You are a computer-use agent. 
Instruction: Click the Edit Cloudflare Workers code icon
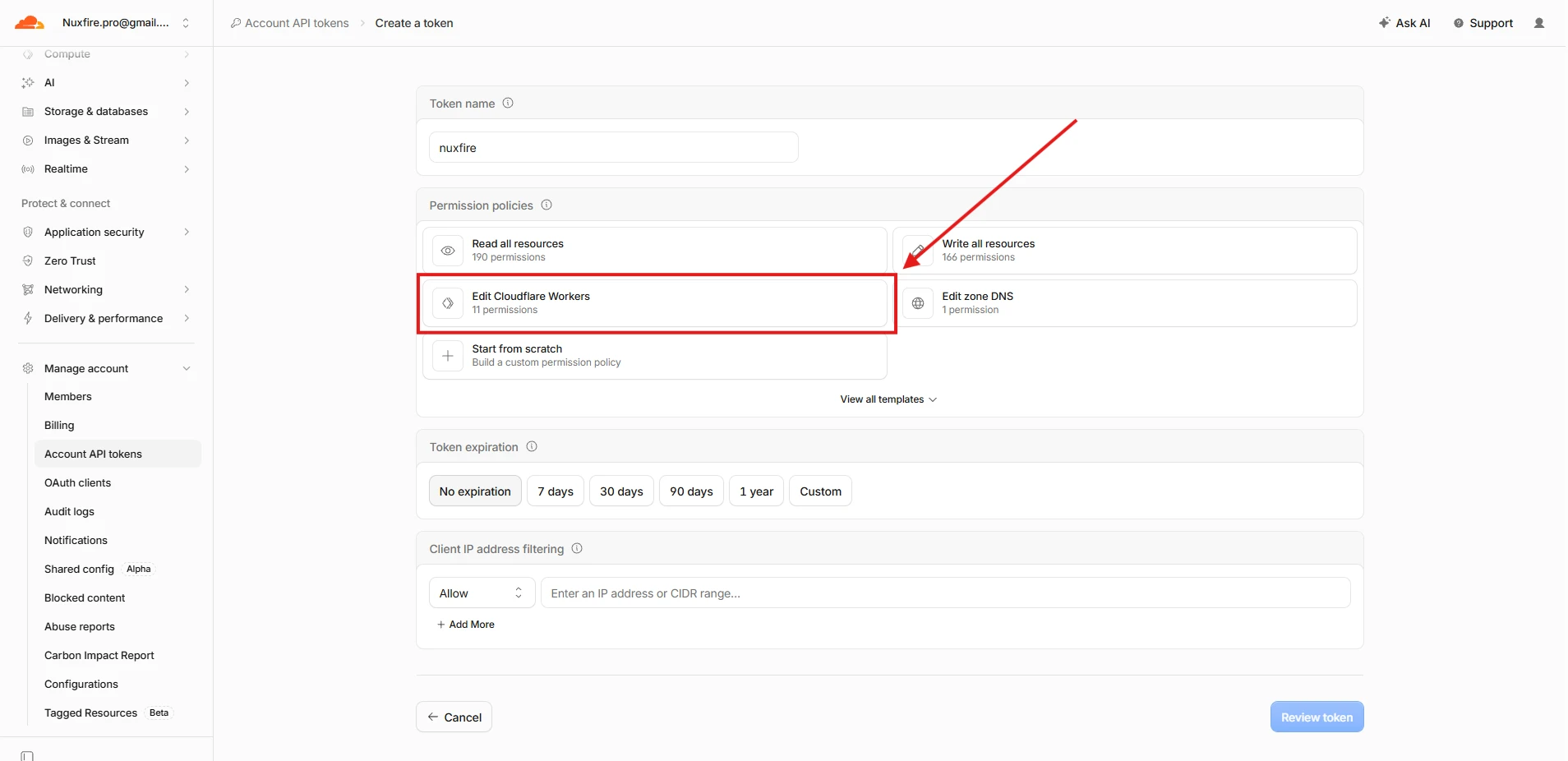(448, 303)
